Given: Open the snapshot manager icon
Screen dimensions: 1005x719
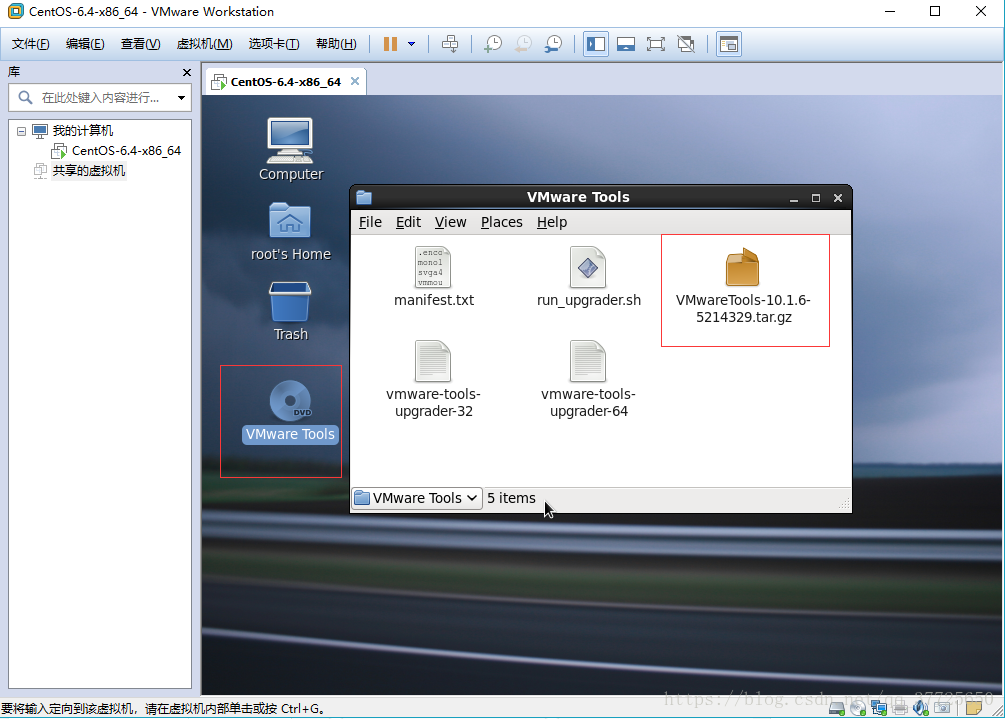Looking at the screenshot, I should [553, 44].
